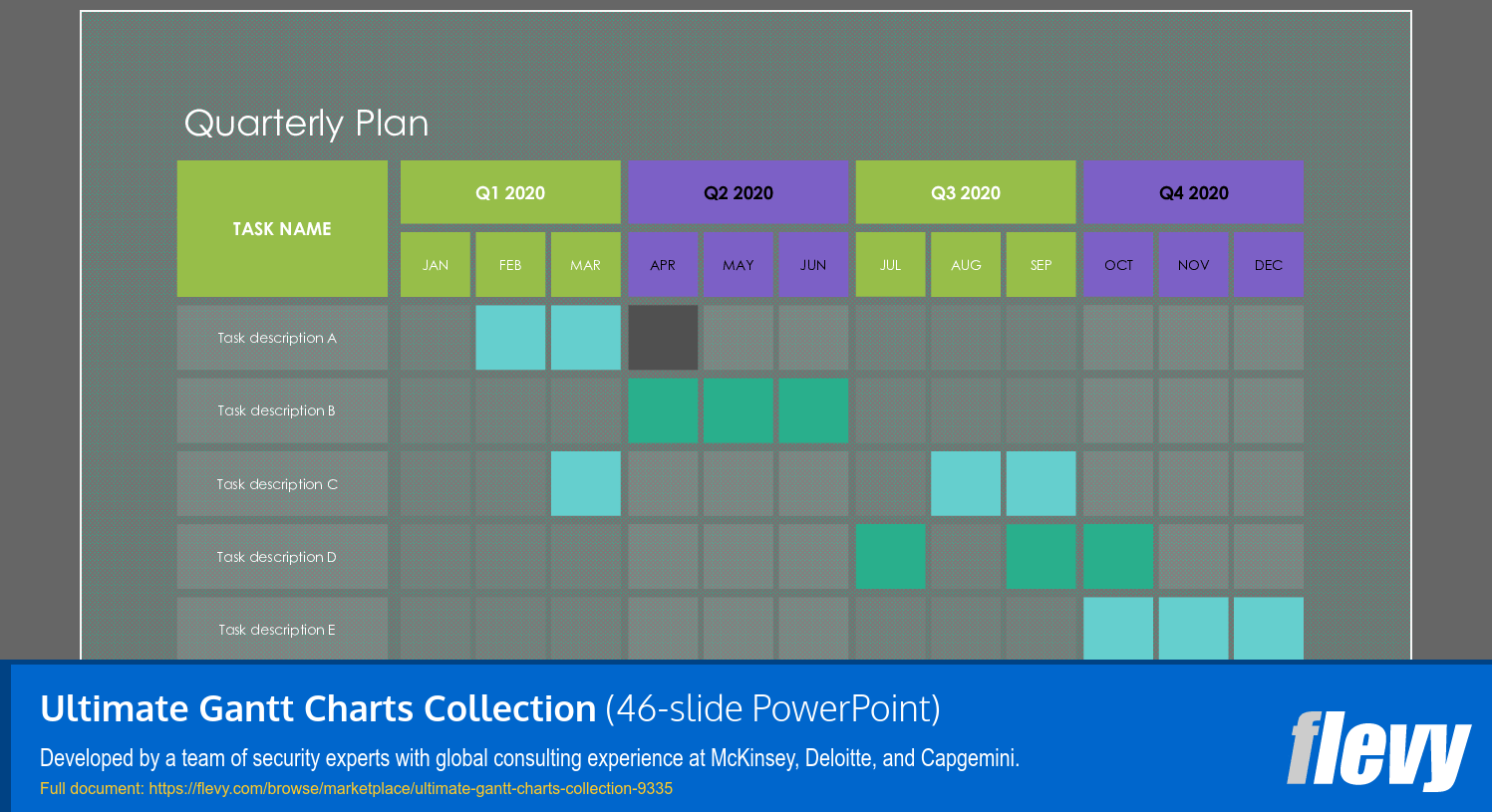
Task: Click the MAY month cell
Action: [x=739, y=264]
